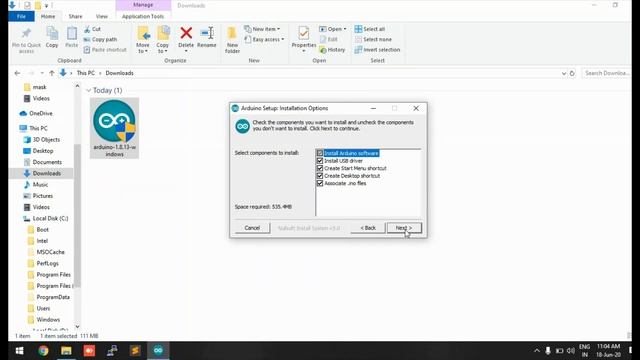Open Desktop in navigation pane

(43, 151)
